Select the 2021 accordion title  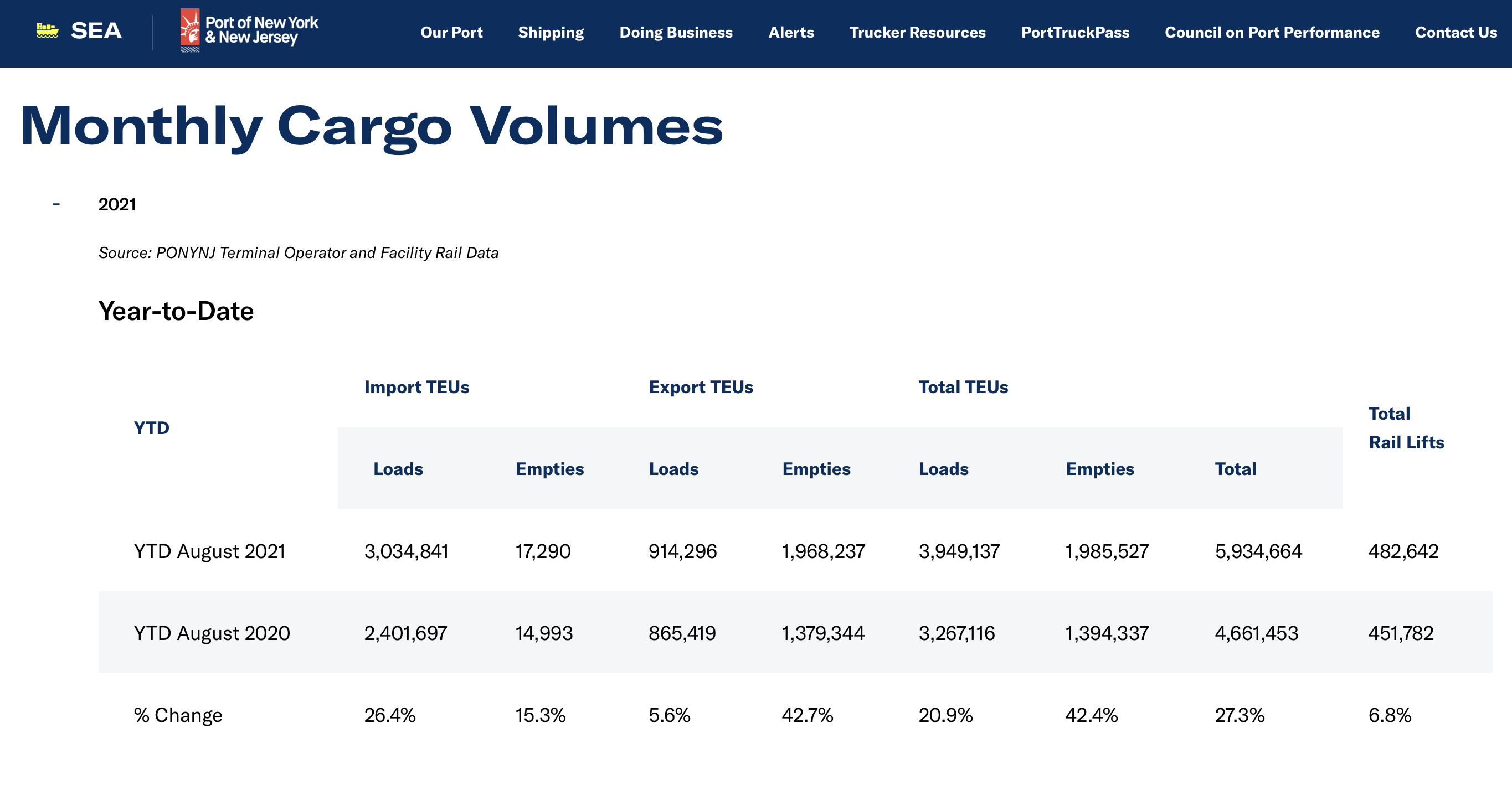pos(117,204)
